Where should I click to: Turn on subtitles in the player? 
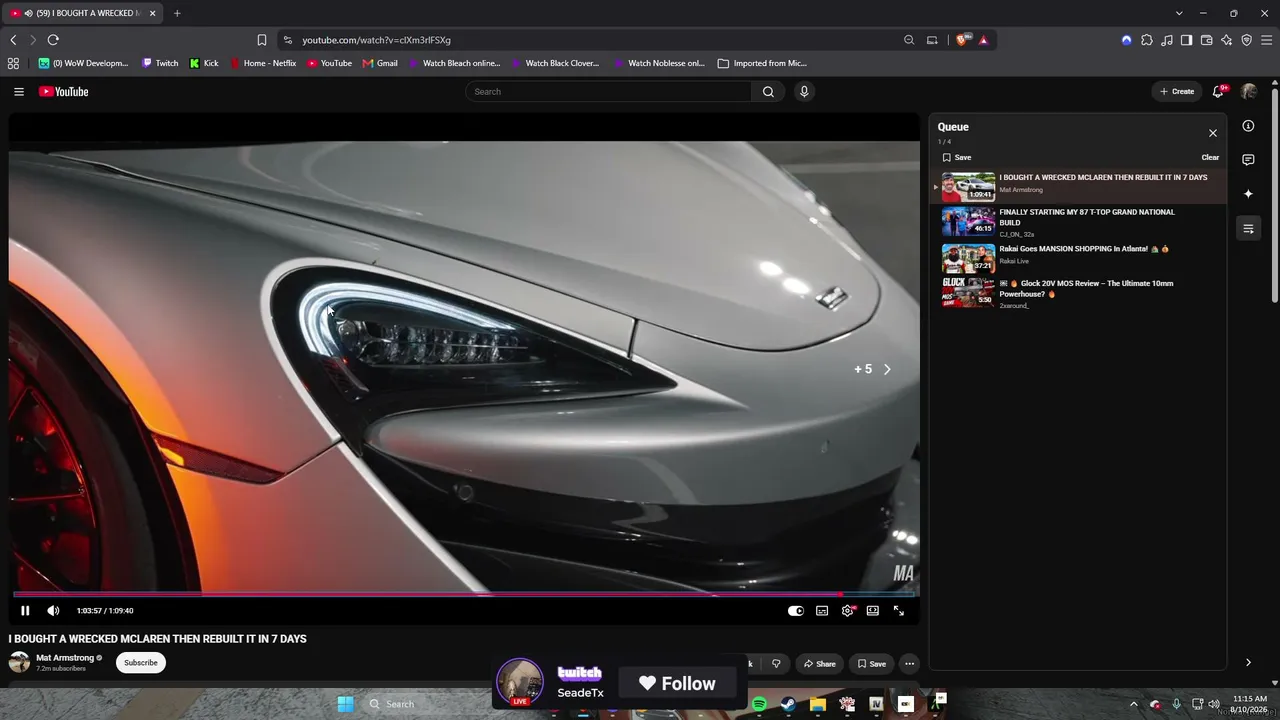[x=822, y=611]
